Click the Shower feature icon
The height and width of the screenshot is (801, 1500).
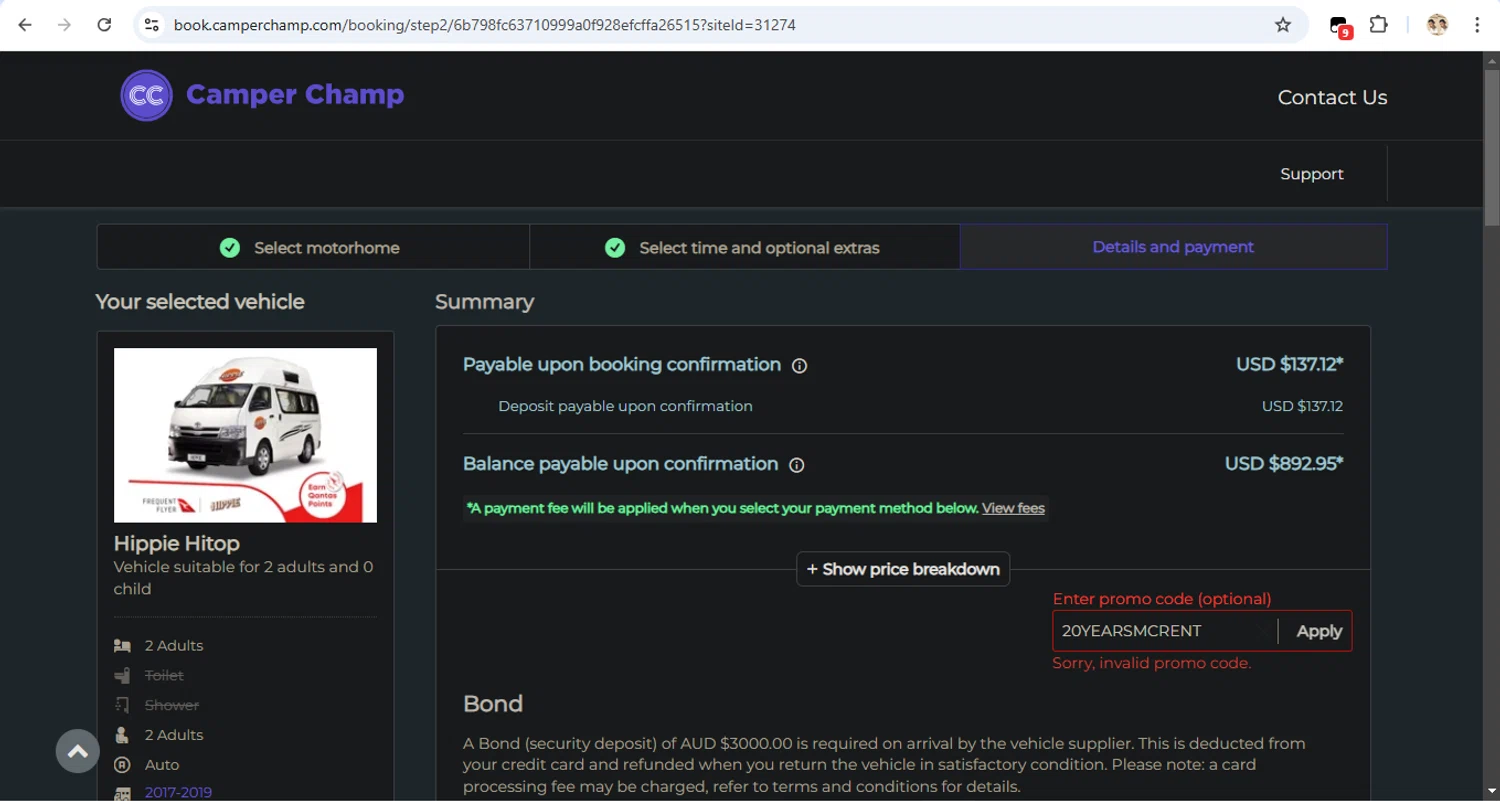click(122, 705)
